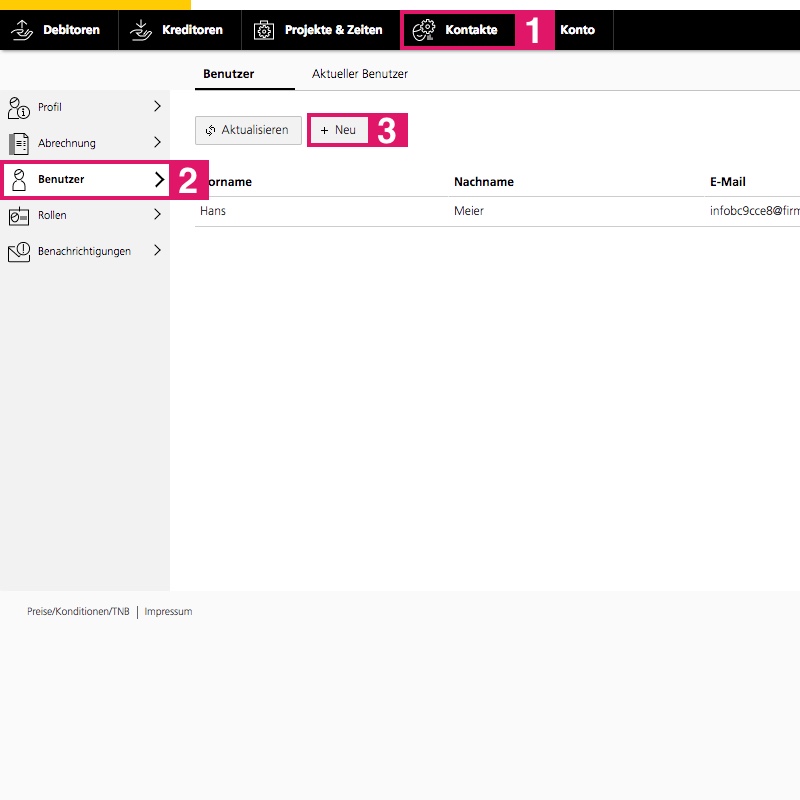The width and height of the screenshot is (800, 800).
Task: Click the Debitoren hand icon
Action: (22, 30)
